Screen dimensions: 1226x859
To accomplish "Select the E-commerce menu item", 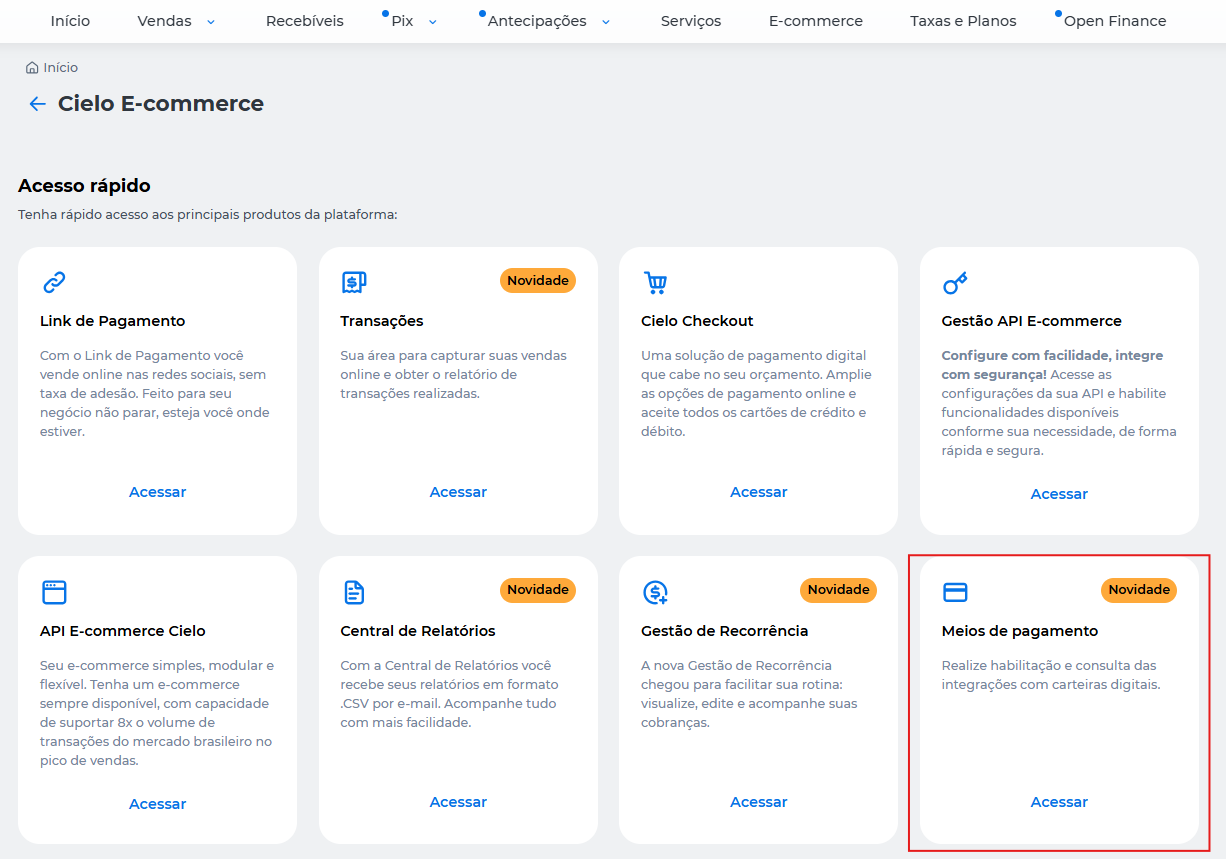I will (x=816, y=21).
